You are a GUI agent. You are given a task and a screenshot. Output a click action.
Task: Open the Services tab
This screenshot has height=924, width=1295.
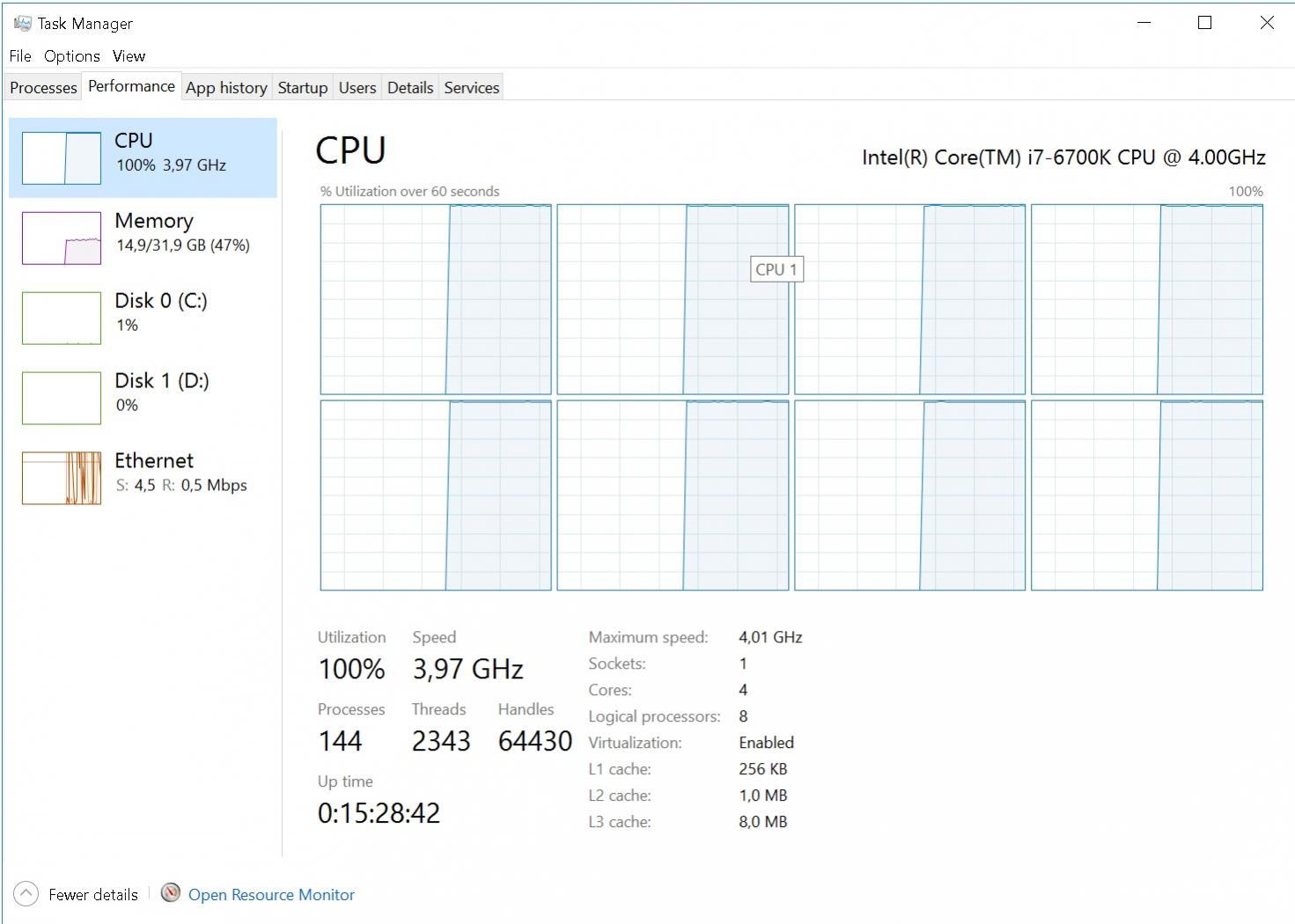point(472,87)
